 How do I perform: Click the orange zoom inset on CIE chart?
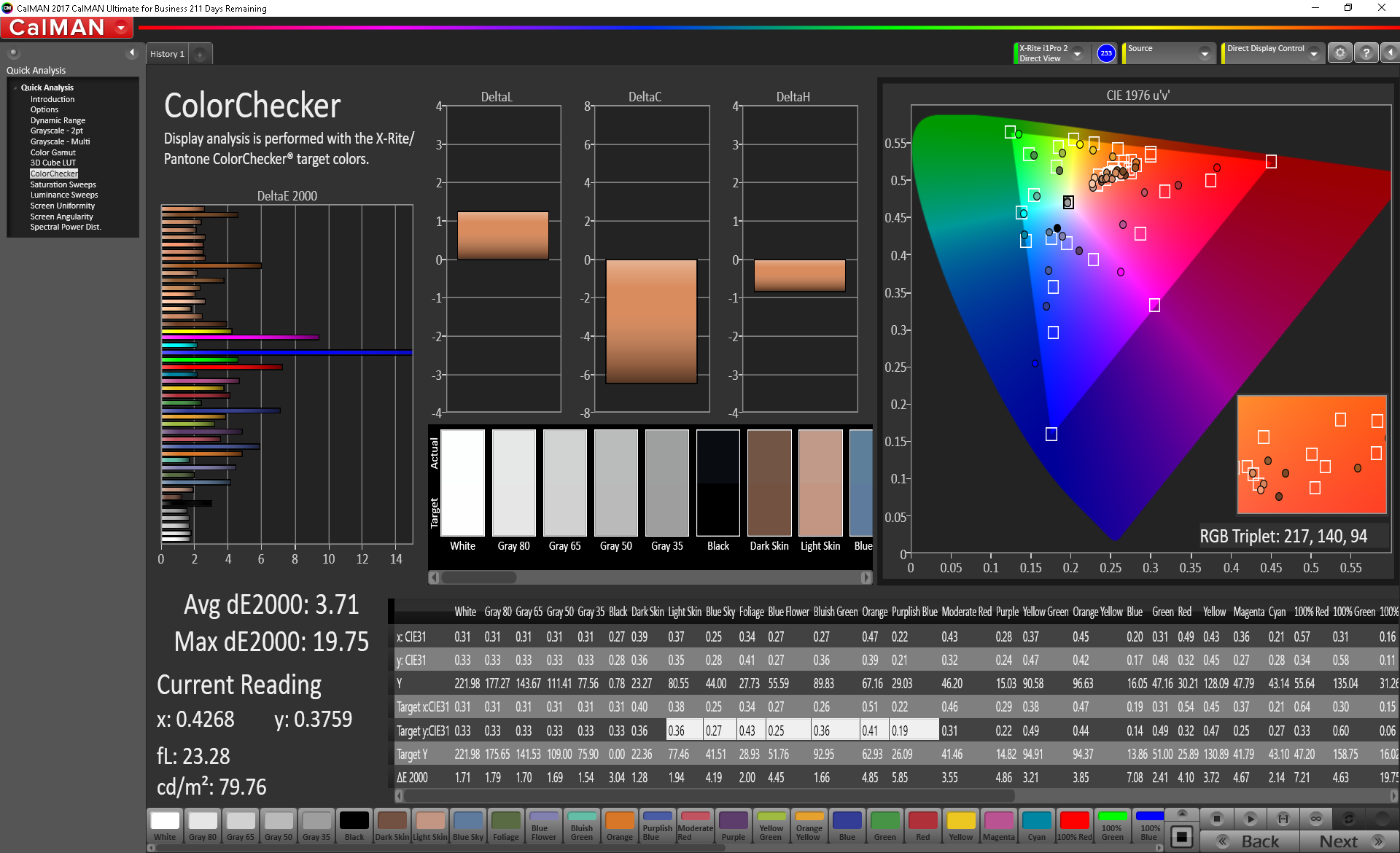tap(1312, 455)
